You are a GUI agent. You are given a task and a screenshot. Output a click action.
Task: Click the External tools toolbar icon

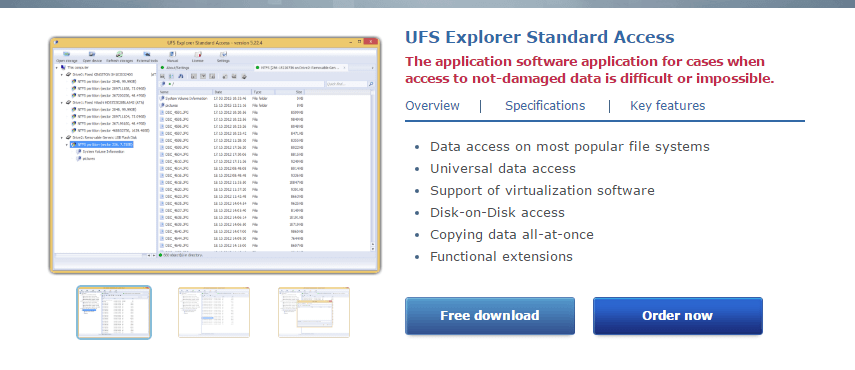tap(147, 54)
